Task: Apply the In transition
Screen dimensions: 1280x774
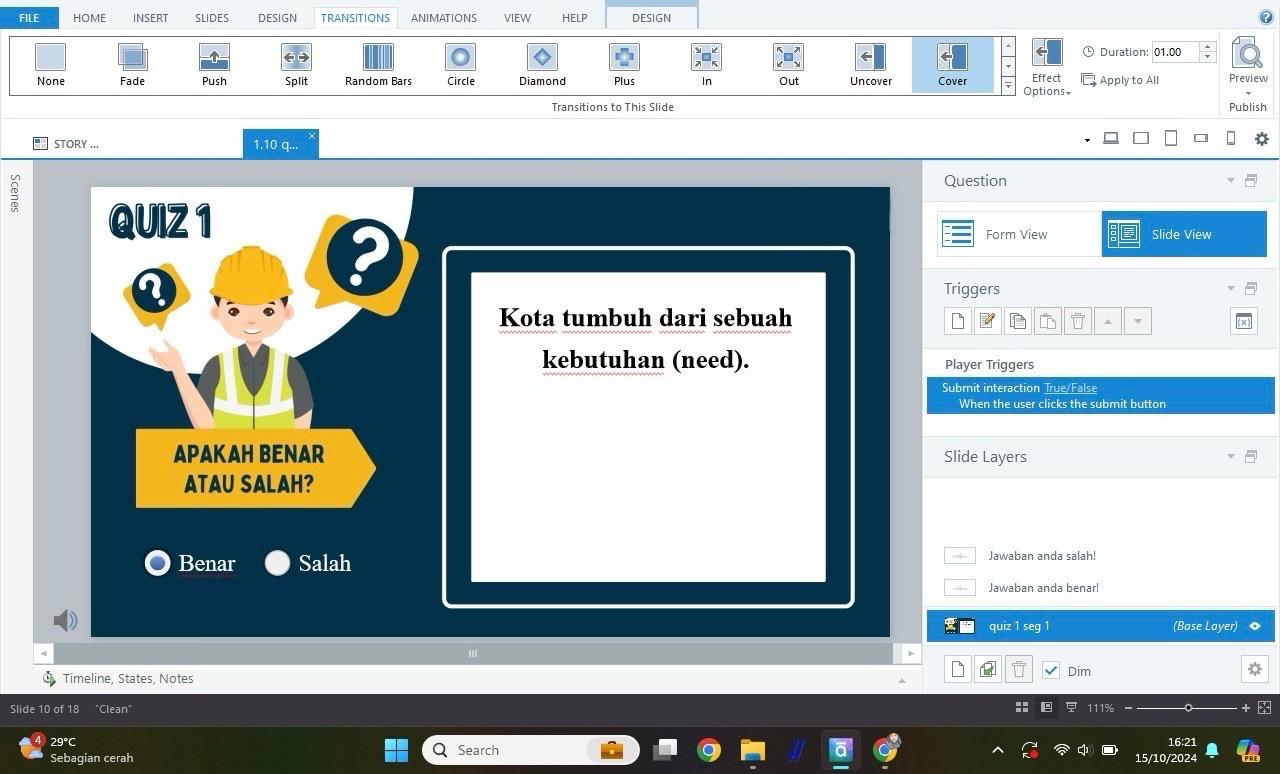Action: point(706,65)
